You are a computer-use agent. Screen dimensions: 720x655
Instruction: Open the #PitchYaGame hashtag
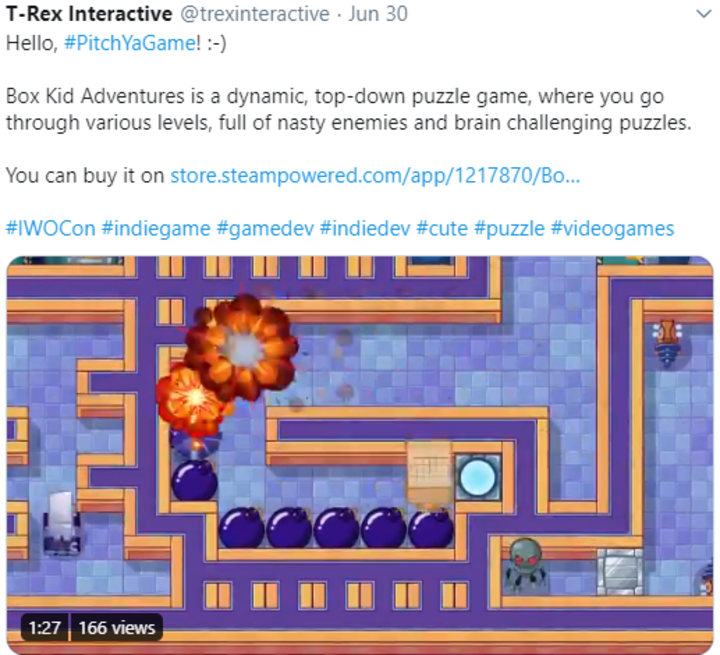(129, 43)
